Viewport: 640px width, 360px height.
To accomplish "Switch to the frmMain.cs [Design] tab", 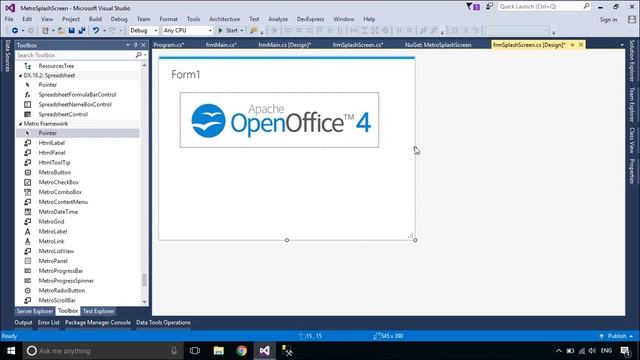I will point(284,45).
